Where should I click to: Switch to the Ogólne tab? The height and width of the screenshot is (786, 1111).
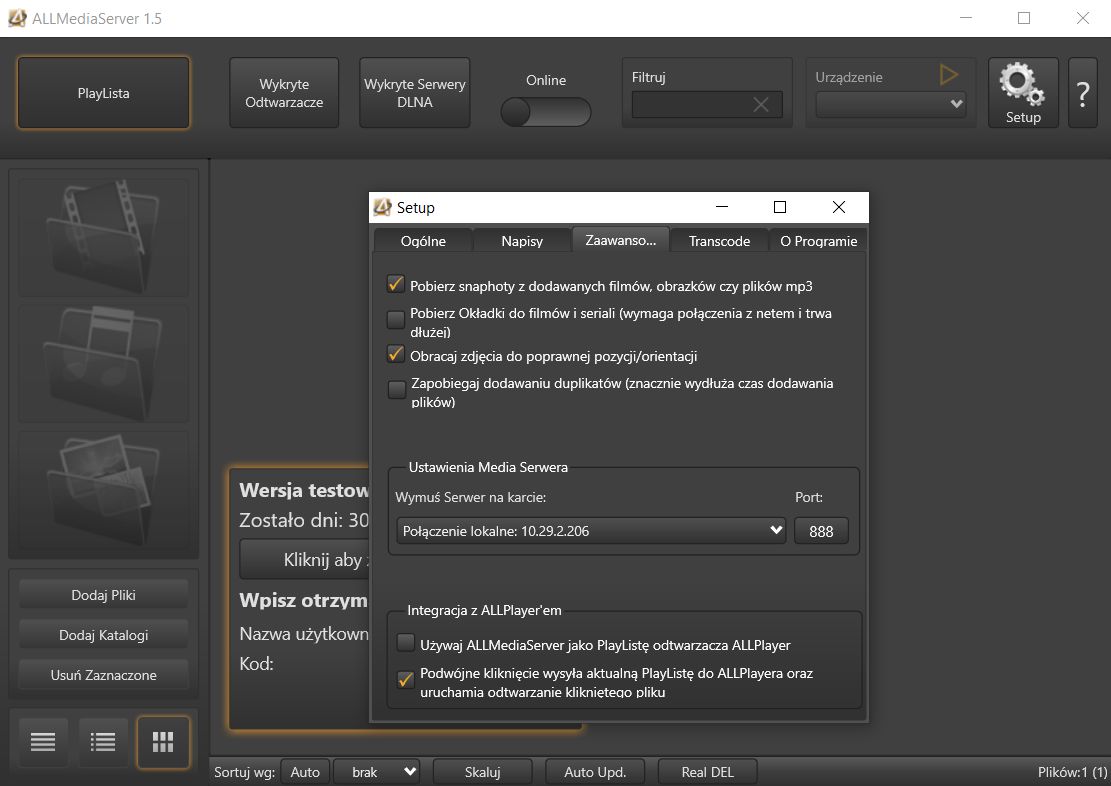pos(423,240)
